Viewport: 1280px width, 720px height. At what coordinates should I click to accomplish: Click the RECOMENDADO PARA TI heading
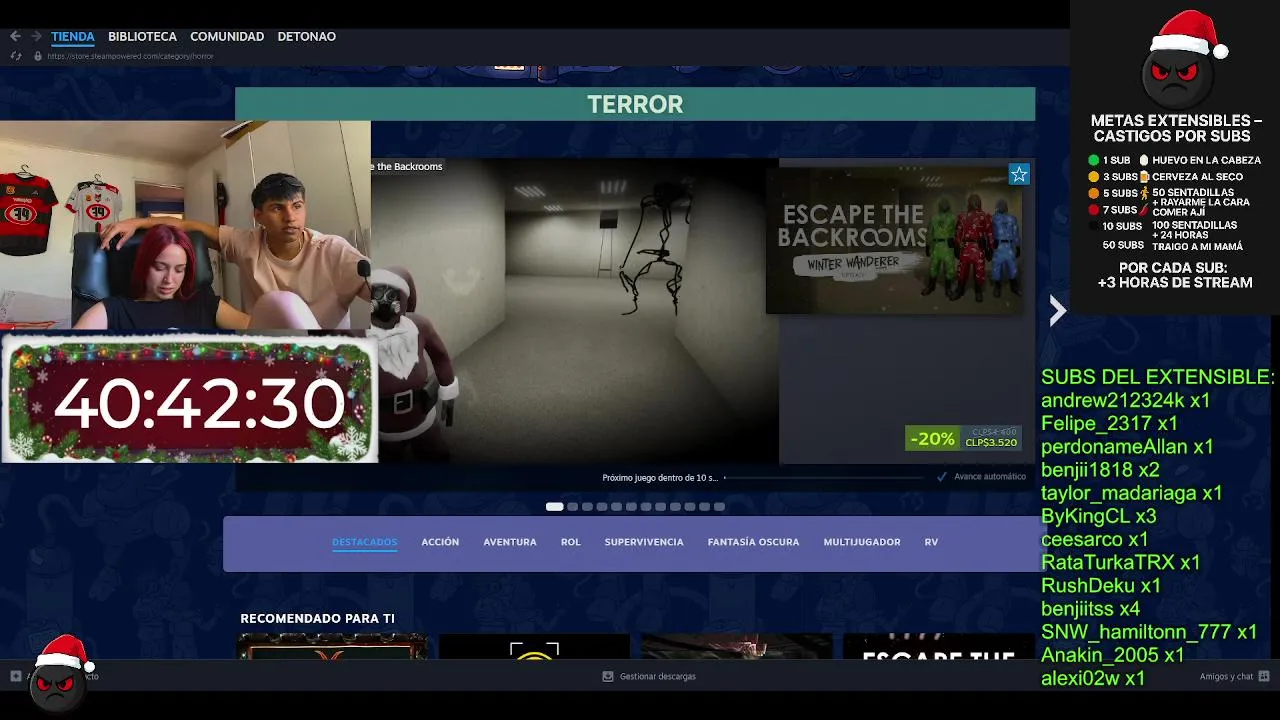(x=317, y=619)
